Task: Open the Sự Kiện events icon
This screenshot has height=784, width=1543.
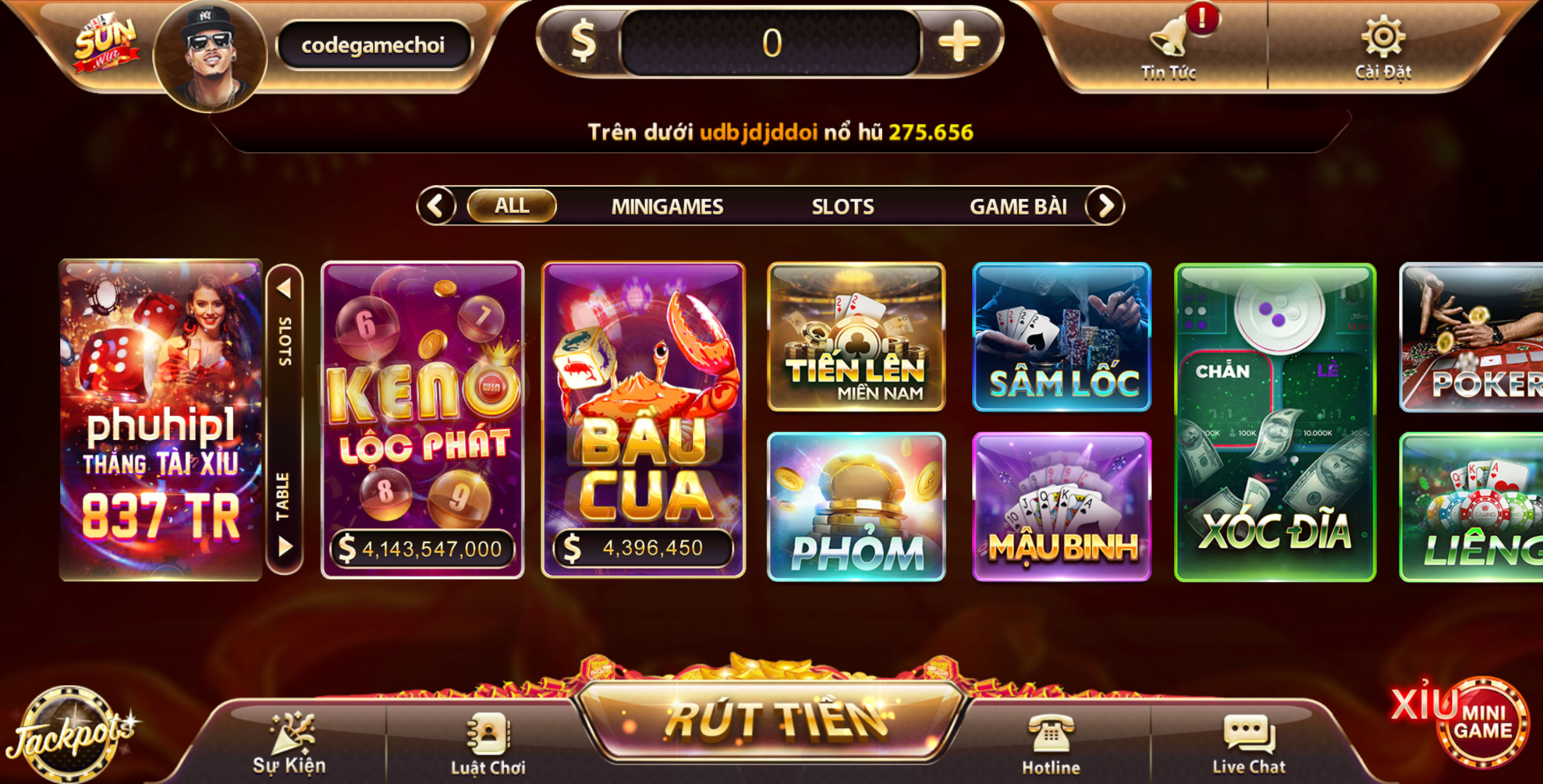Action: (290, 742)
